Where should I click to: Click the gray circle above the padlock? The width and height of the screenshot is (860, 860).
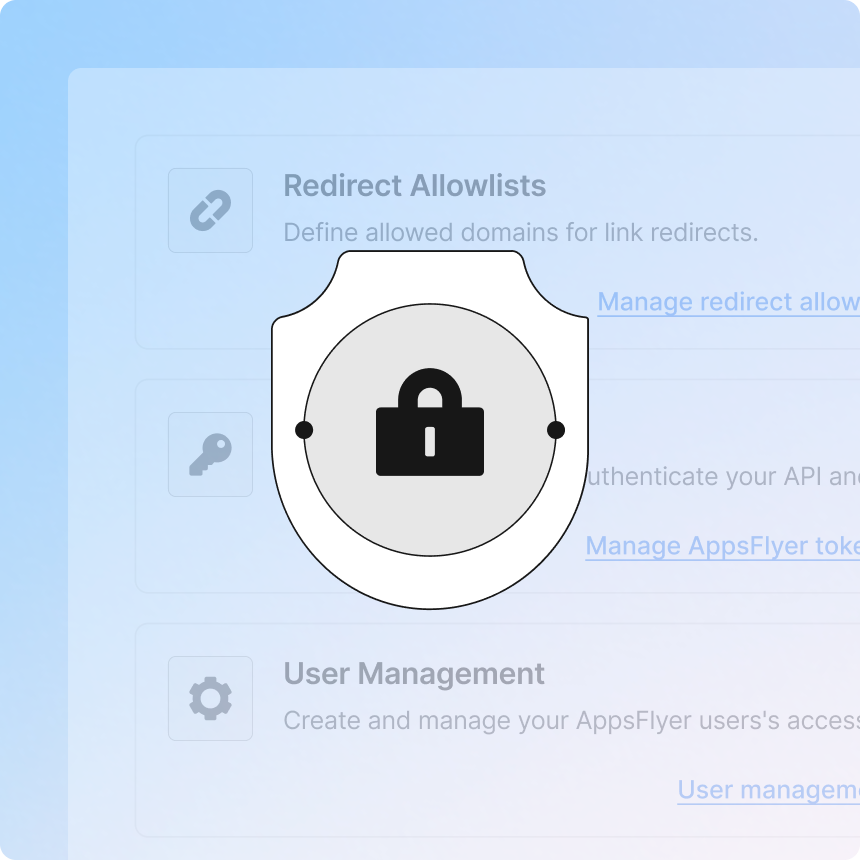(x=430, y=335)
